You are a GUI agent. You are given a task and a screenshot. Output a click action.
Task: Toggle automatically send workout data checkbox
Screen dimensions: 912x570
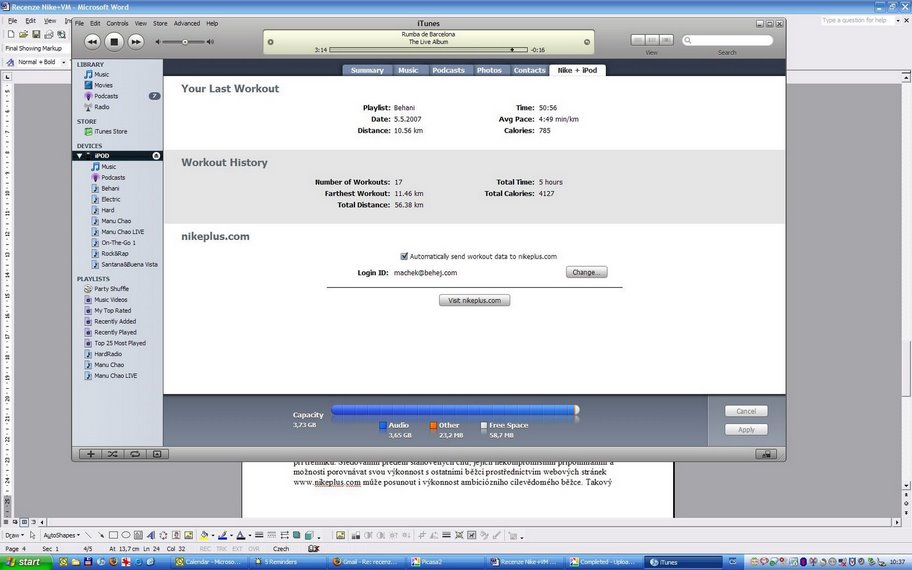pyautogui.click(x=404, y=256)
